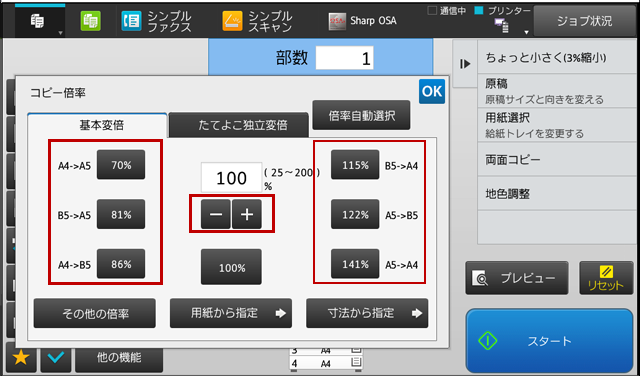Open the green simple copy icon
The image size is (640, 376).
pos(91,20)
